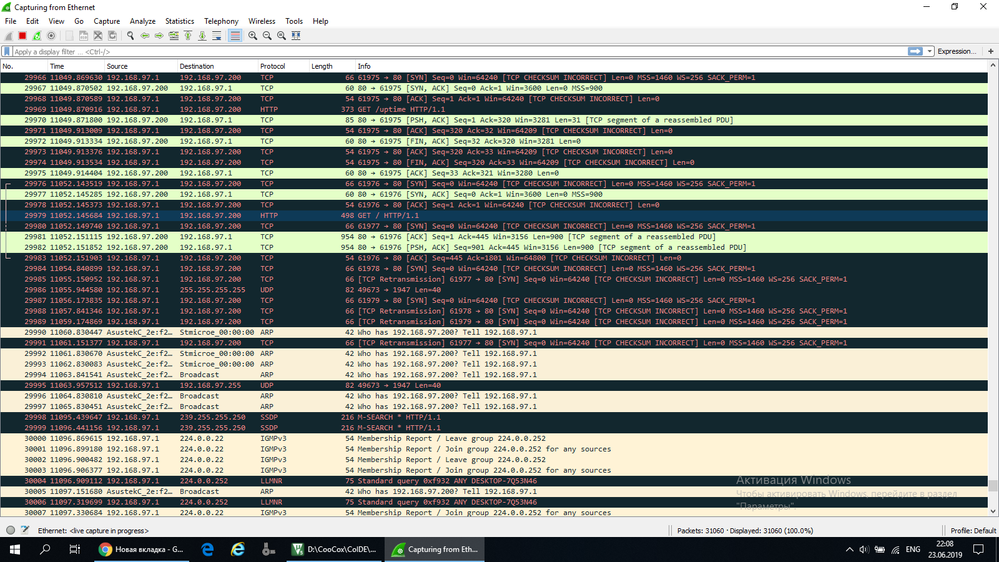Toggle the display filter bookmark
The image size is (999, 562).
pos(7,52)
